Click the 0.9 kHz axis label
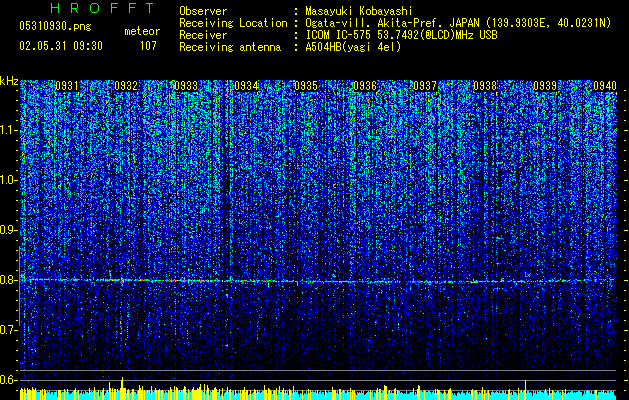629x400 pixels. pyautogui.click(x=9, y=230)
